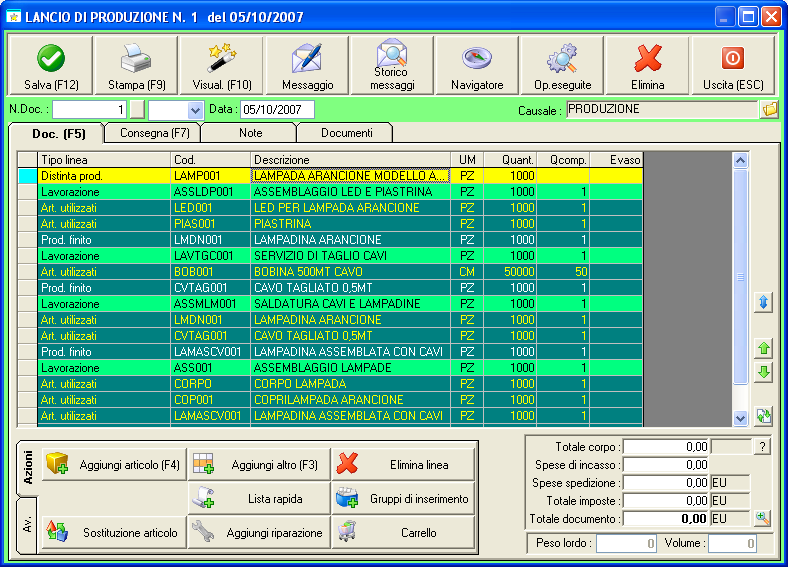Click the Spese spedizione value field
The width and height of the screenshot is (788, 567).
coord(666,483)
